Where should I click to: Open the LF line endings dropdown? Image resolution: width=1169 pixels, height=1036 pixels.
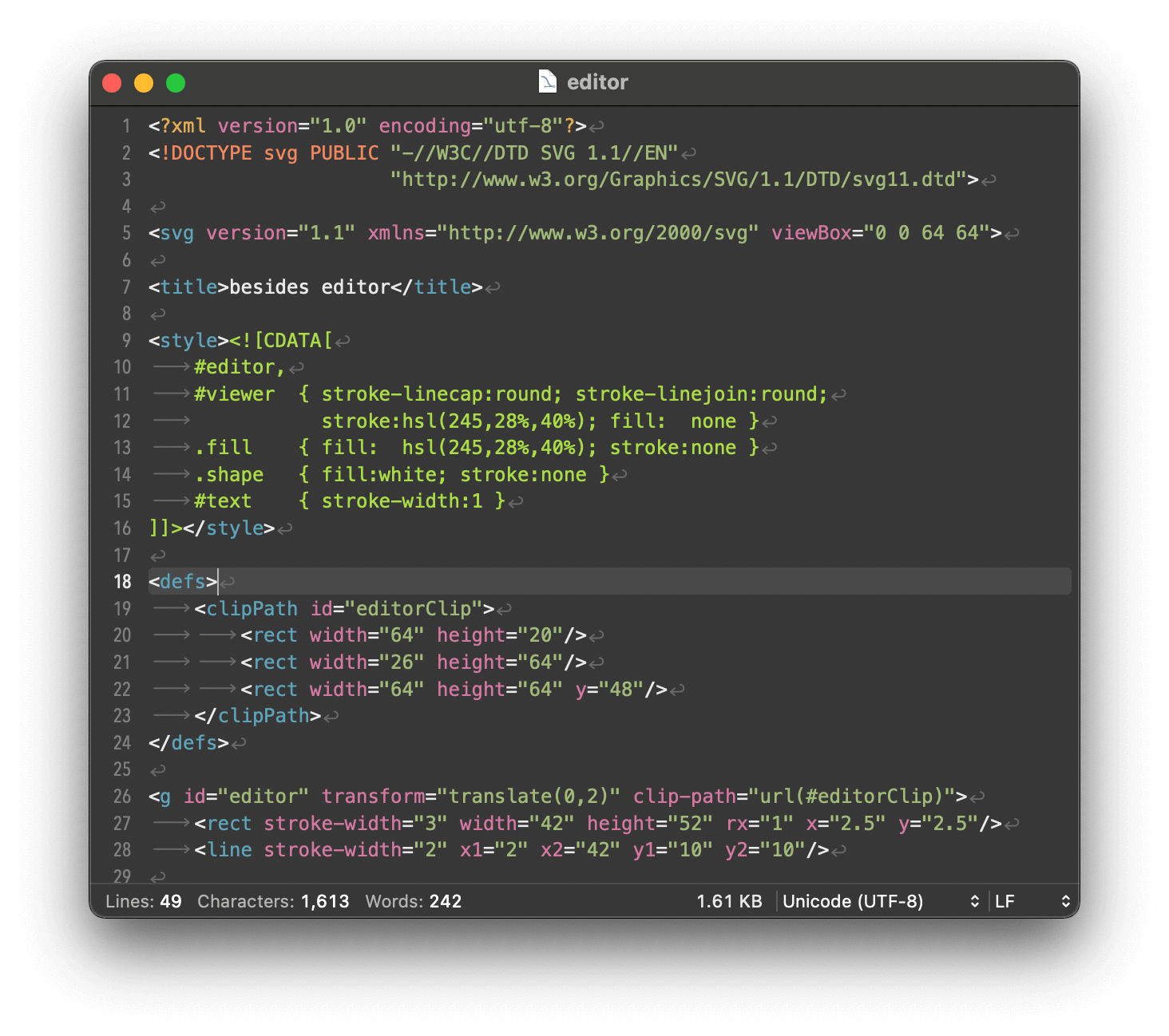1032,901
